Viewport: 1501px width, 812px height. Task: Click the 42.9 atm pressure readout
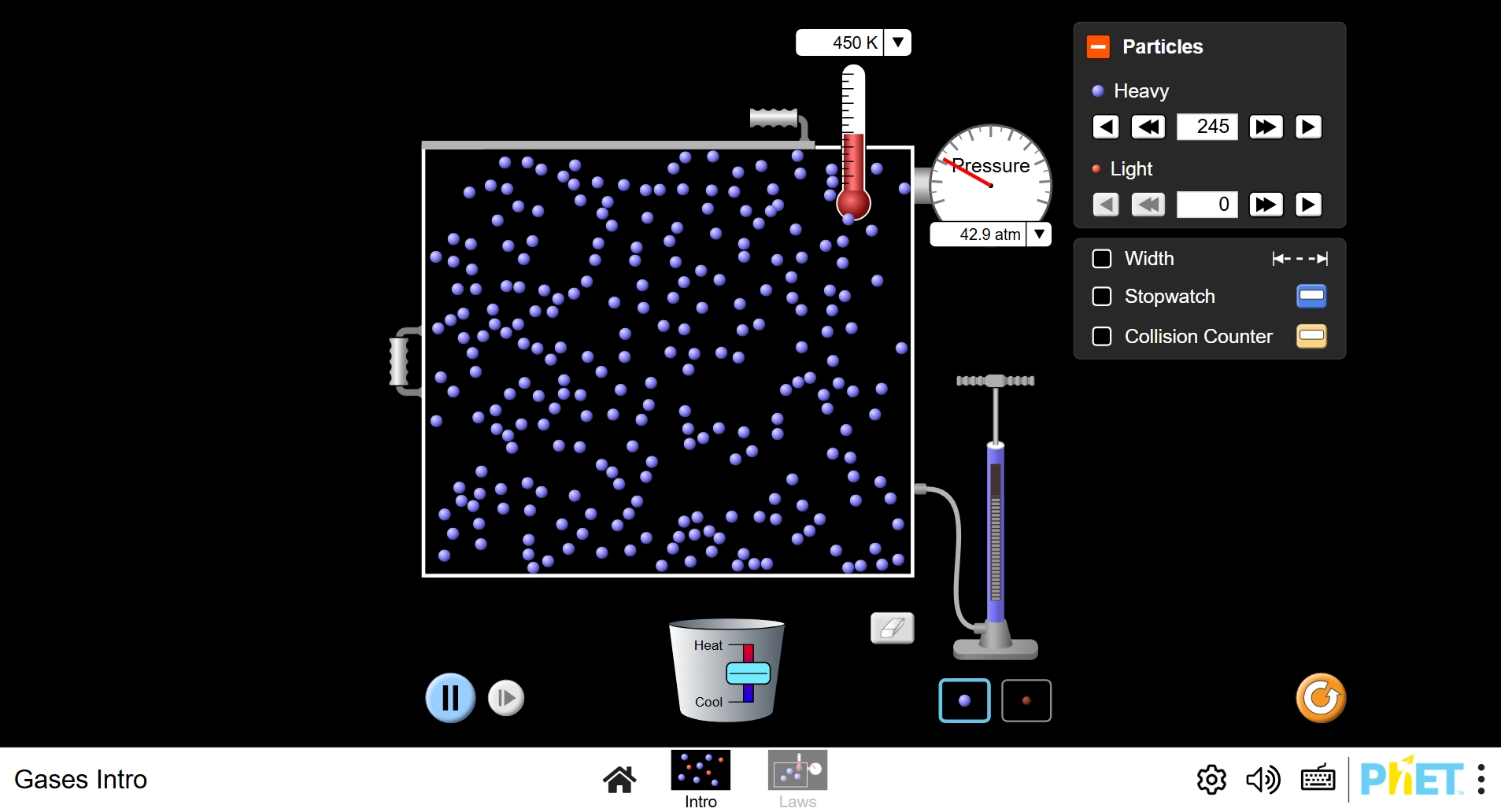pyautogui.click(x=978, y=234)
